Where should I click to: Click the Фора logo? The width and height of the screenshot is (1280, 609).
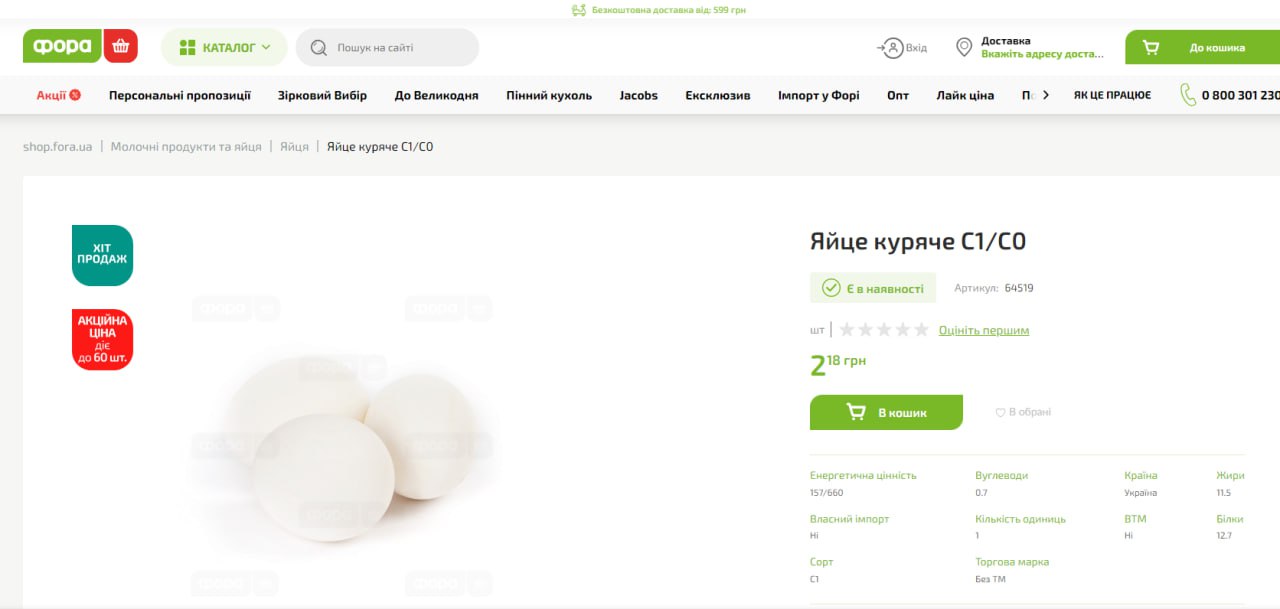tap(62, 46)
